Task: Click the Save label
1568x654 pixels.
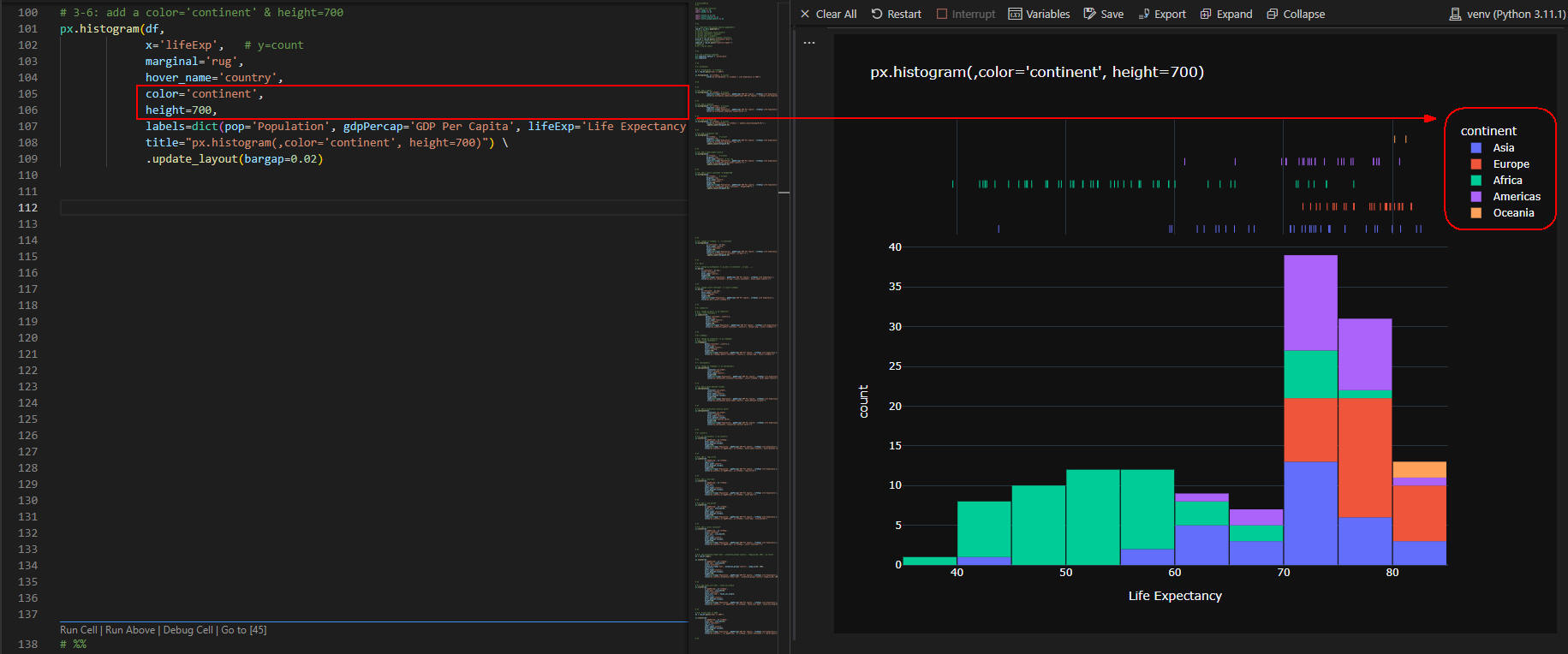Action: click(x=1112, y=14)
